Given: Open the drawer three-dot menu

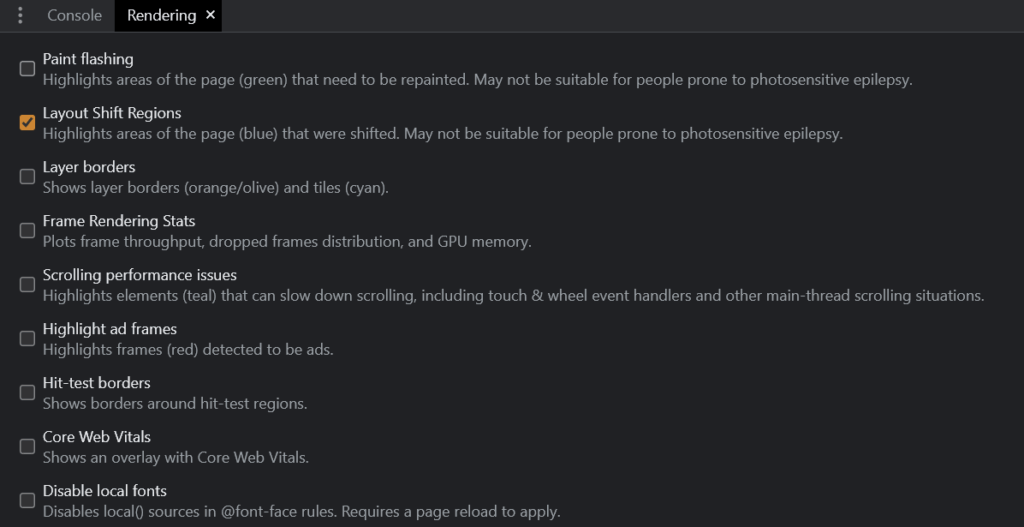Looking at the screenshot, I should 20,16.
